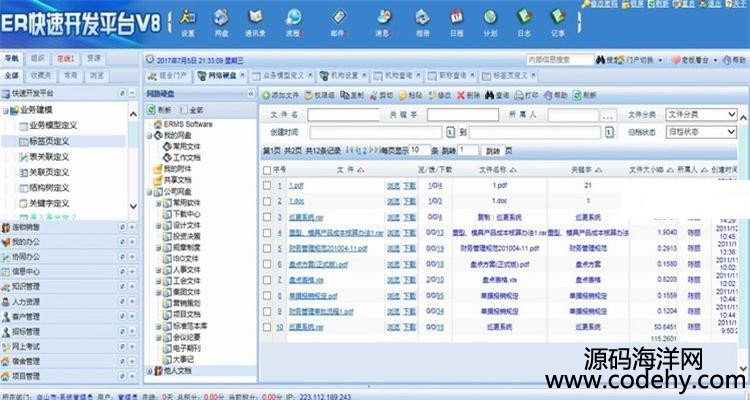Click 帮助 help in file toolbar
The width and height of the screenshot is (750, 400).
coord(555,95)
